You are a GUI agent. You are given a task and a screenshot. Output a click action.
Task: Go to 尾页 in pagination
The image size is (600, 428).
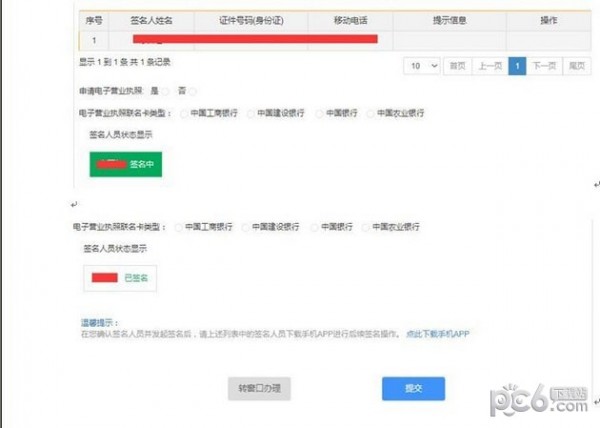577,66
